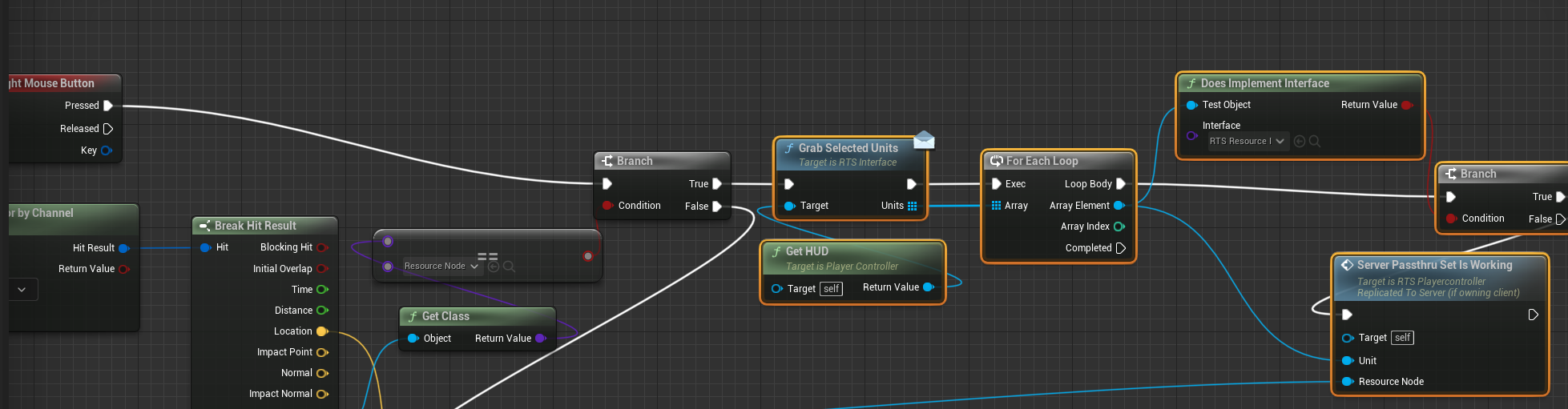
Task: Click the search icon beside Resource Node dropdown
Action: (x=509, y=267)
